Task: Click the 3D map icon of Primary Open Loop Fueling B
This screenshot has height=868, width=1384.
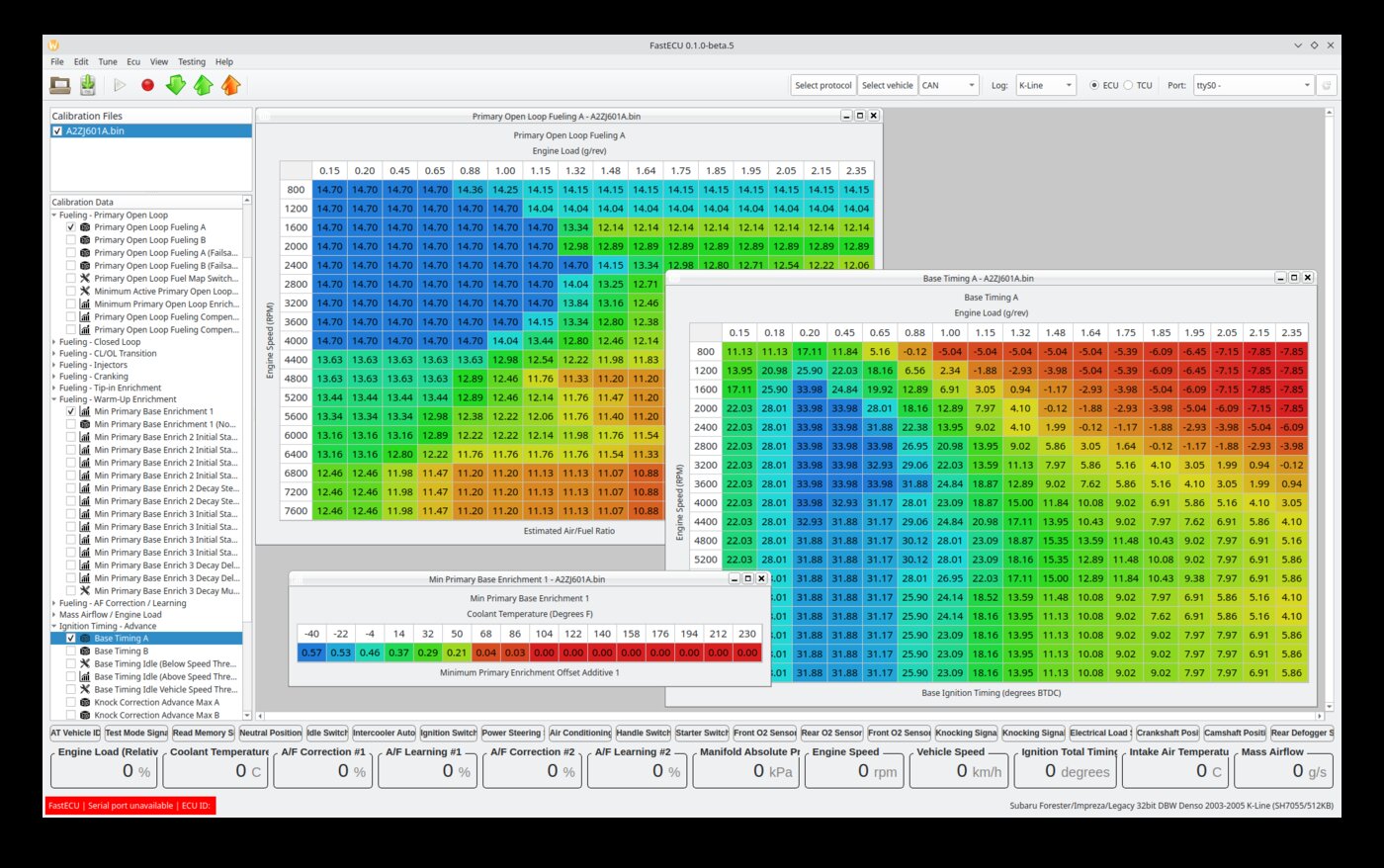Action: [85, 240]
